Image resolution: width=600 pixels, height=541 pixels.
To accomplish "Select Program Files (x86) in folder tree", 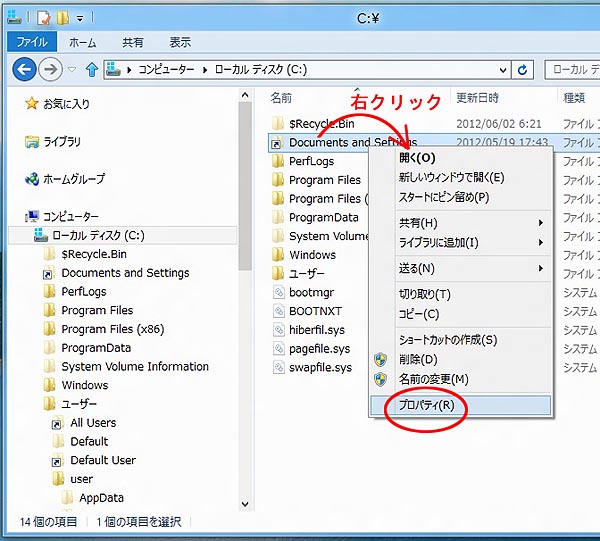I will (111, 329).
